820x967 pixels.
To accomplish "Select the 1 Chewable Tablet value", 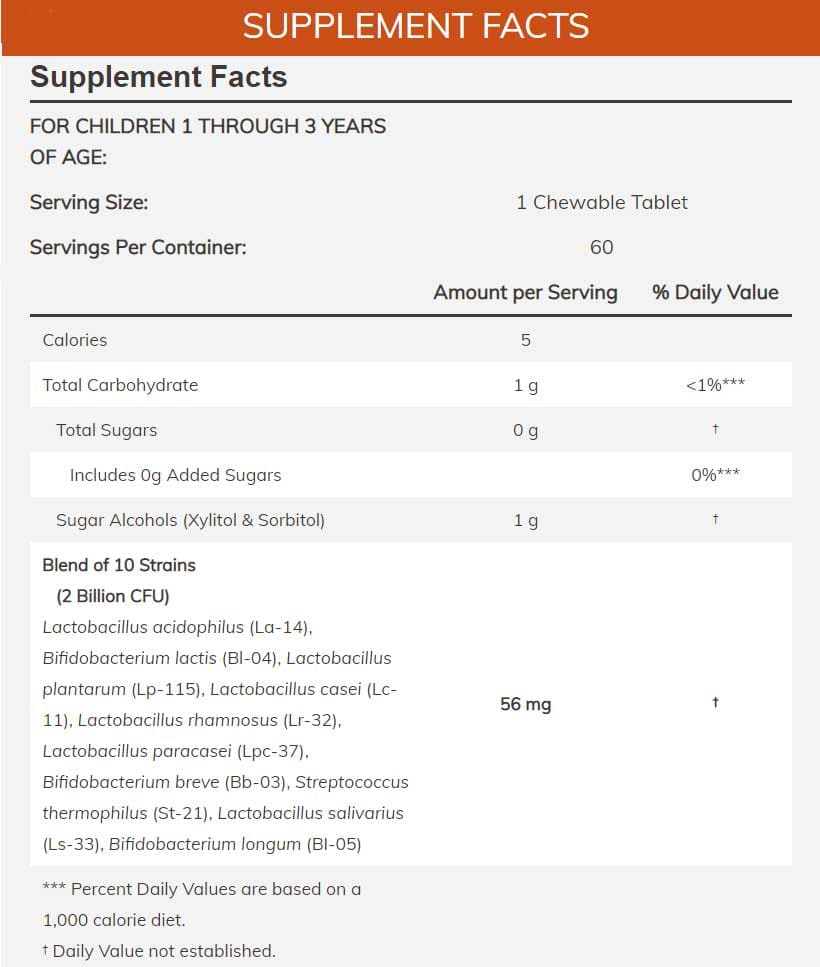I will [x=602, y=202].
